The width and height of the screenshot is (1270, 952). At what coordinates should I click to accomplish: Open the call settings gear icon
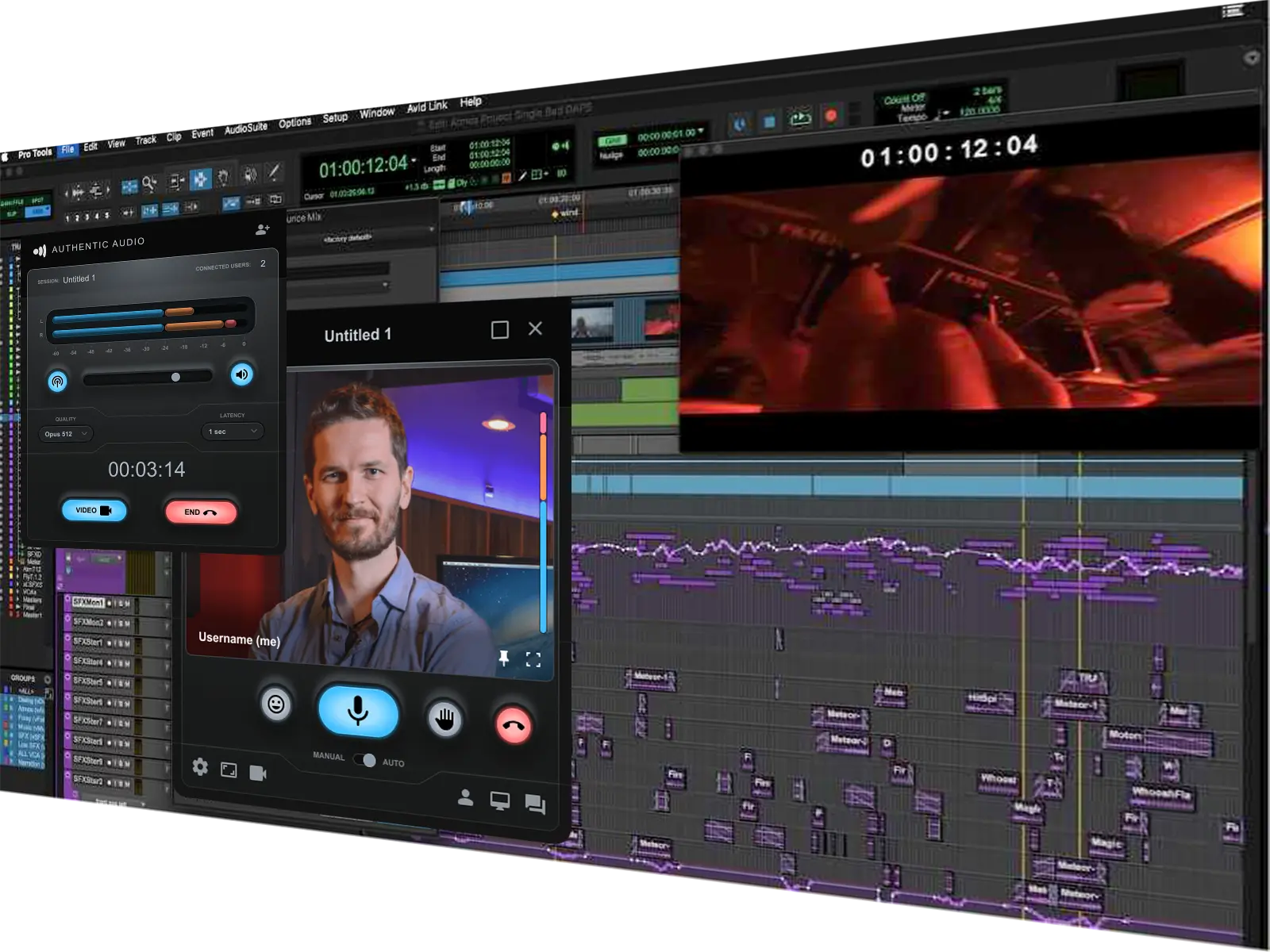[199, 768]
